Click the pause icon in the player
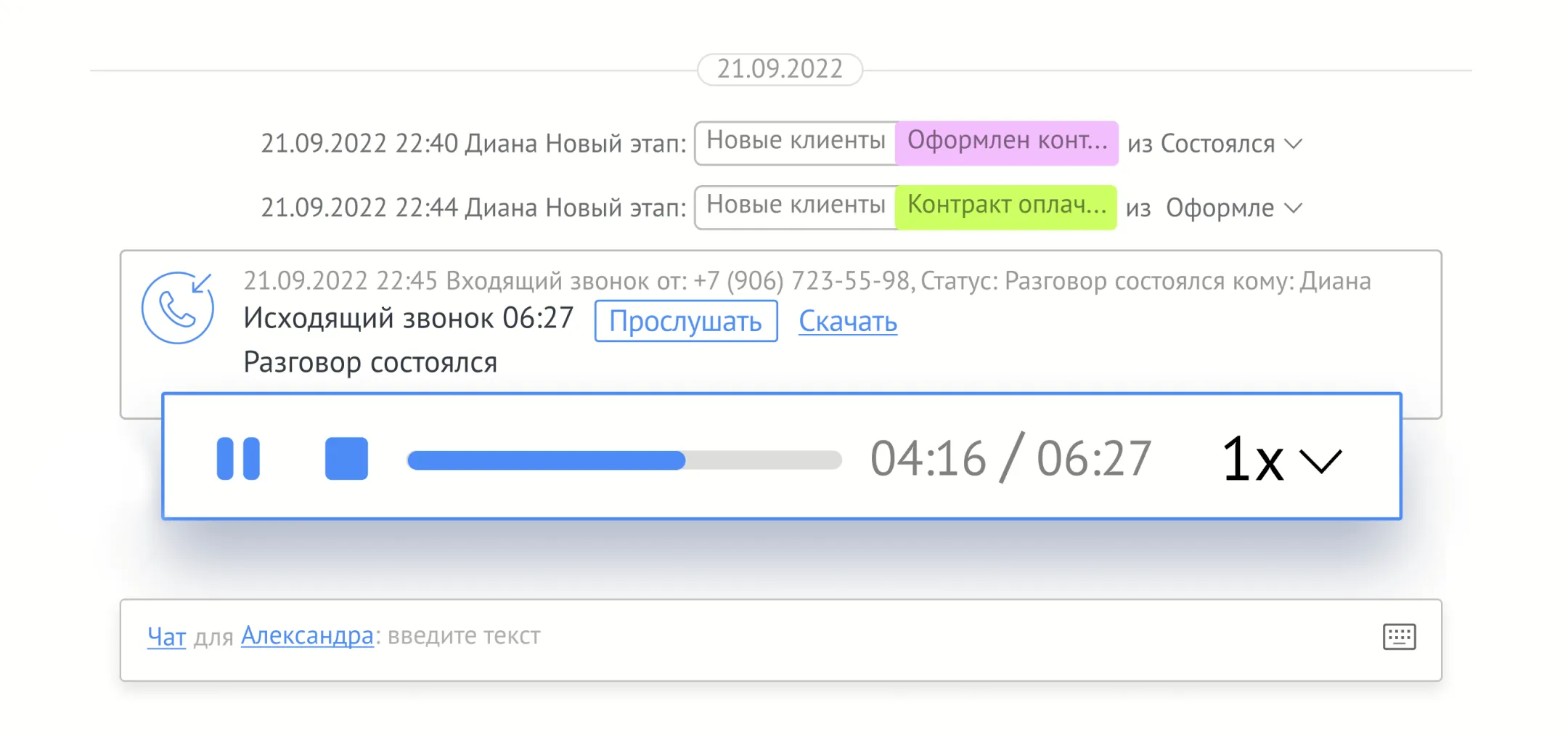This screenshot has height=737, width=1568. click(x=238, y=457)
